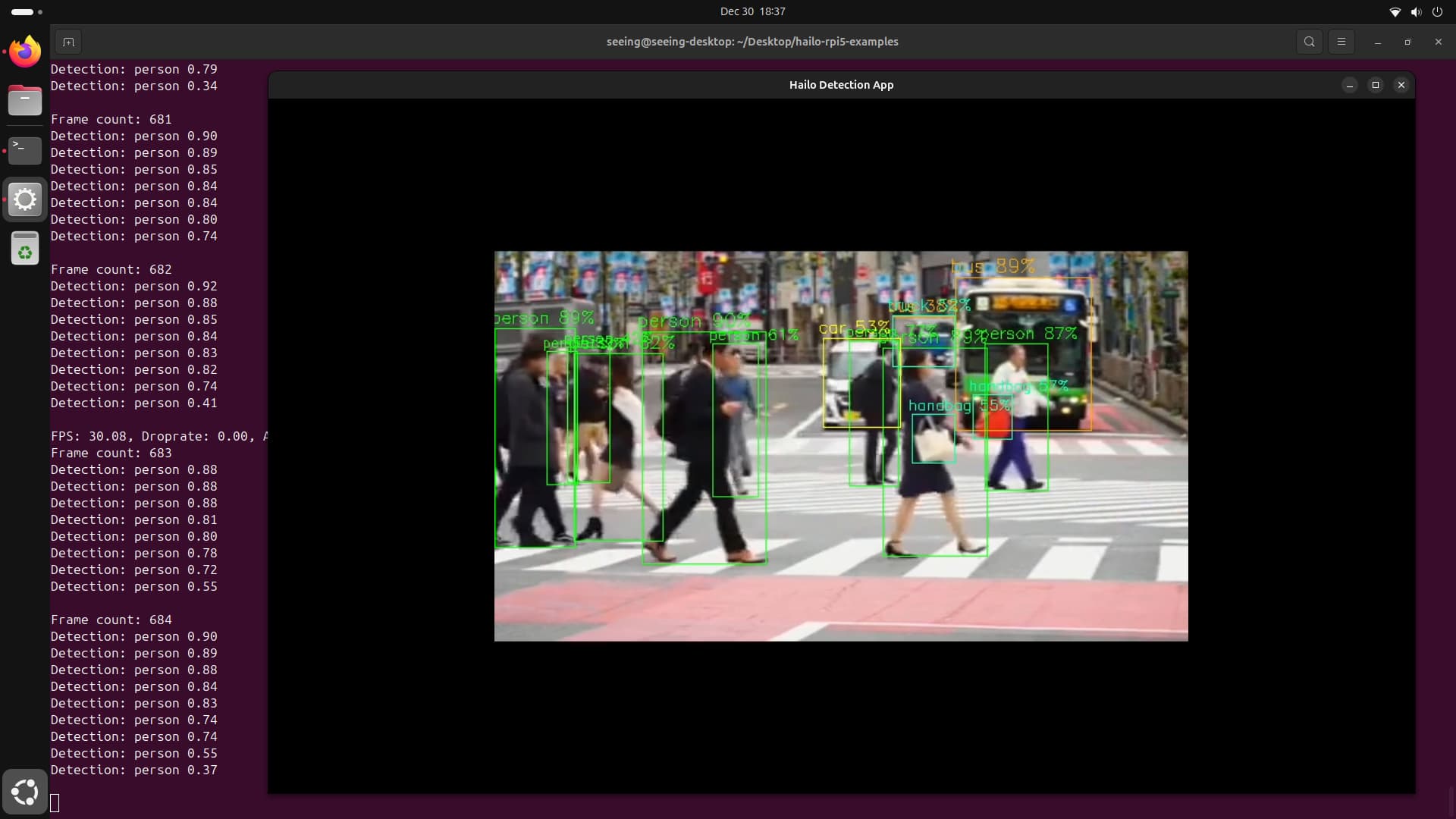
Task: Open terminal hamburger menu
Action: point(1341,42)
